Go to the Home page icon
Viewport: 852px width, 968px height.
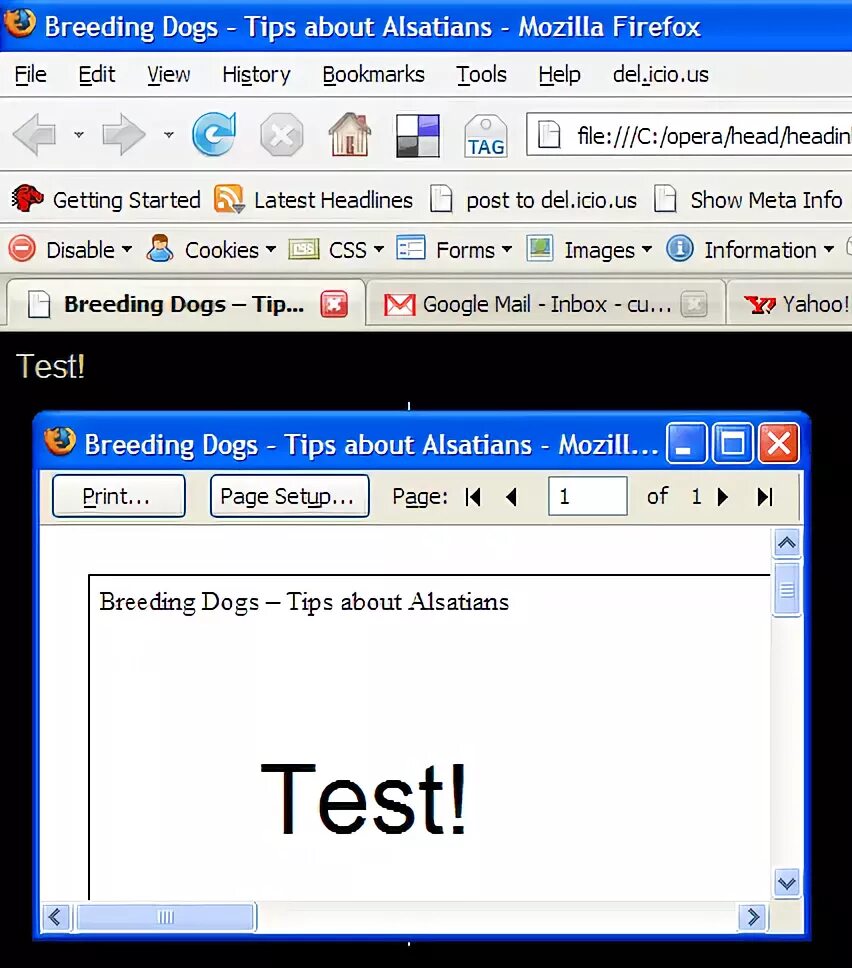[x=349, y=134]
